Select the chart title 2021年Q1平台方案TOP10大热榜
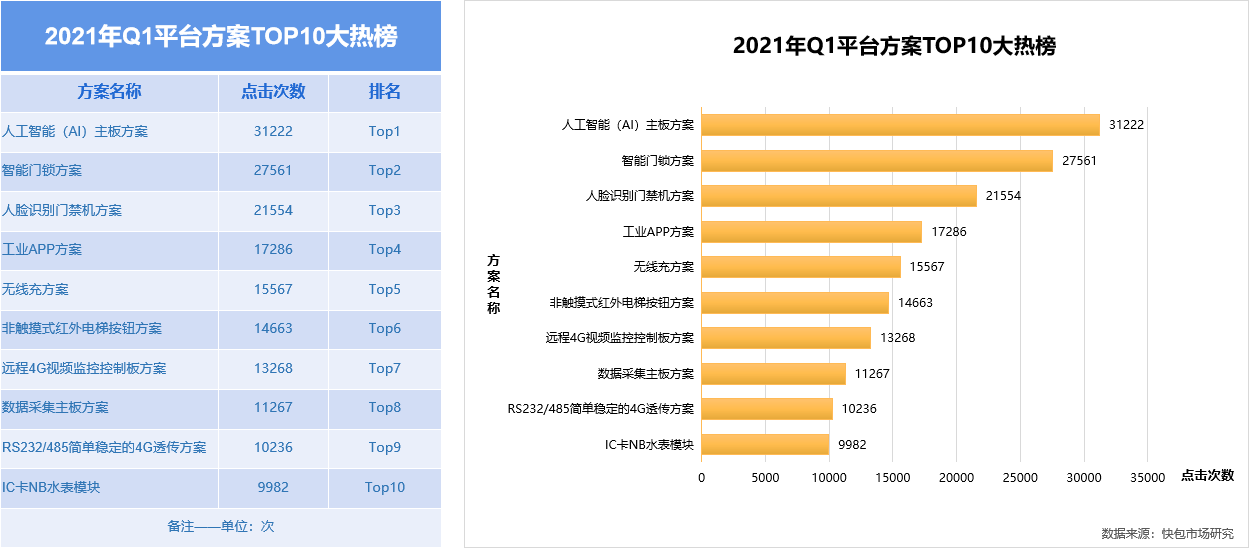This screenshot has width=1249, height=549. pos(894,46)
